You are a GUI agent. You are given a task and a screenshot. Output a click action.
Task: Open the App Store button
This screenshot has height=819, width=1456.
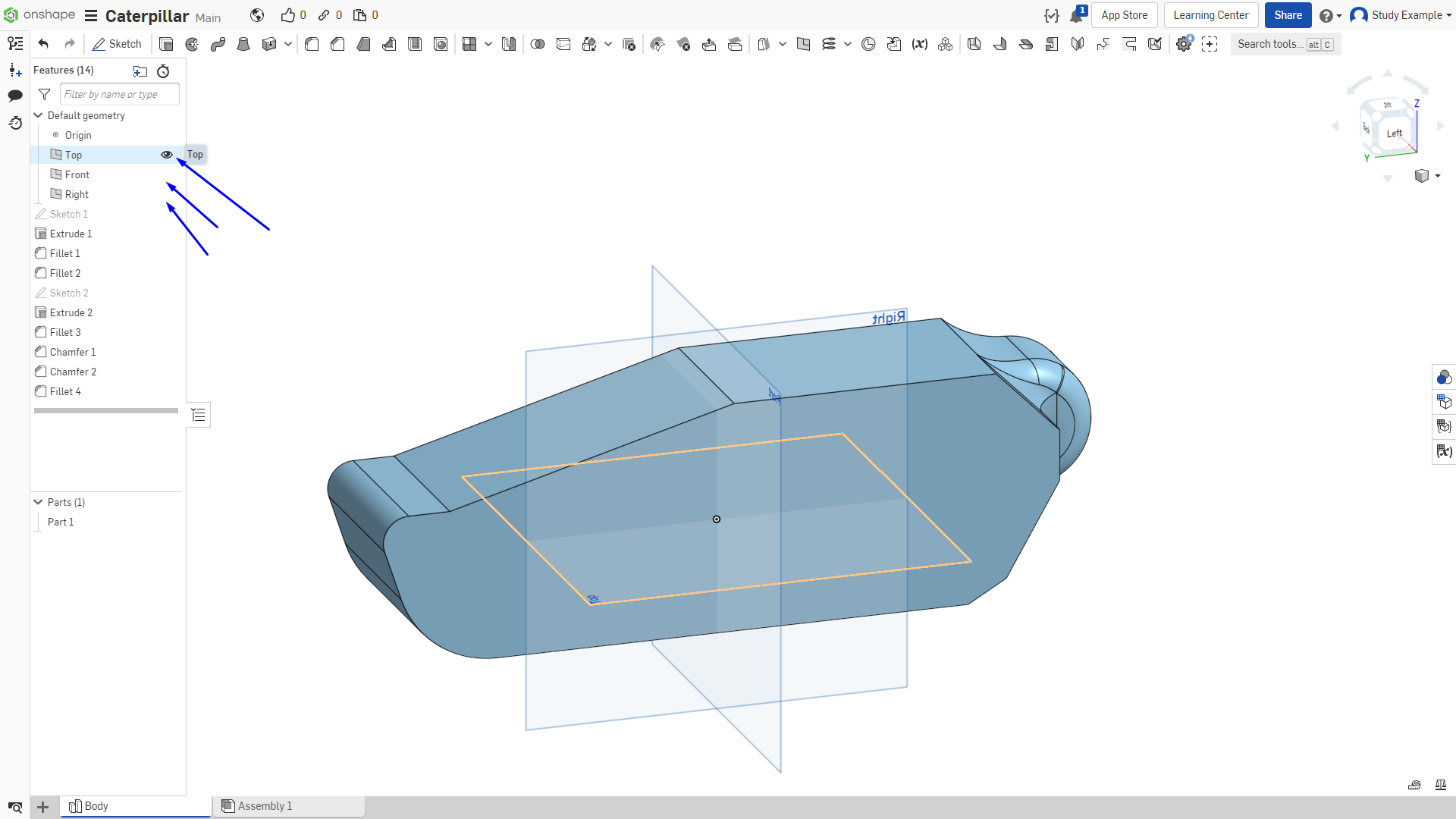(x=1124, y=15)
